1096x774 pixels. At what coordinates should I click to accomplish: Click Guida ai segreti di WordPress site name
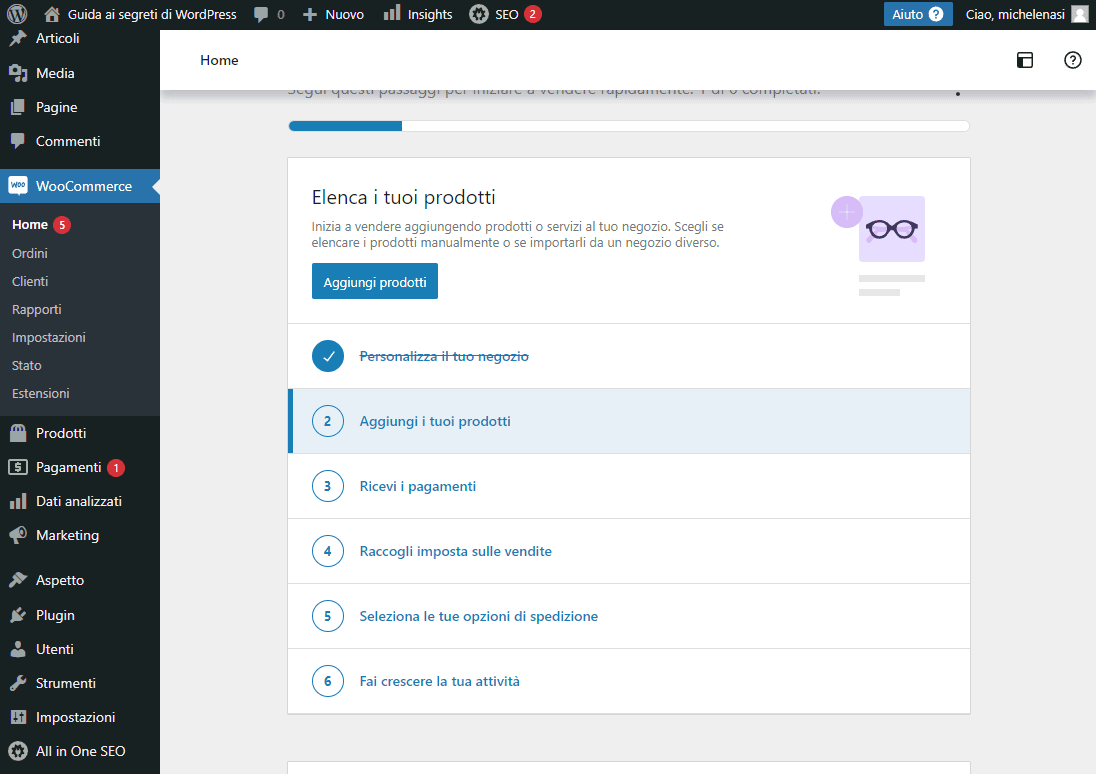[x=152, y=15]
